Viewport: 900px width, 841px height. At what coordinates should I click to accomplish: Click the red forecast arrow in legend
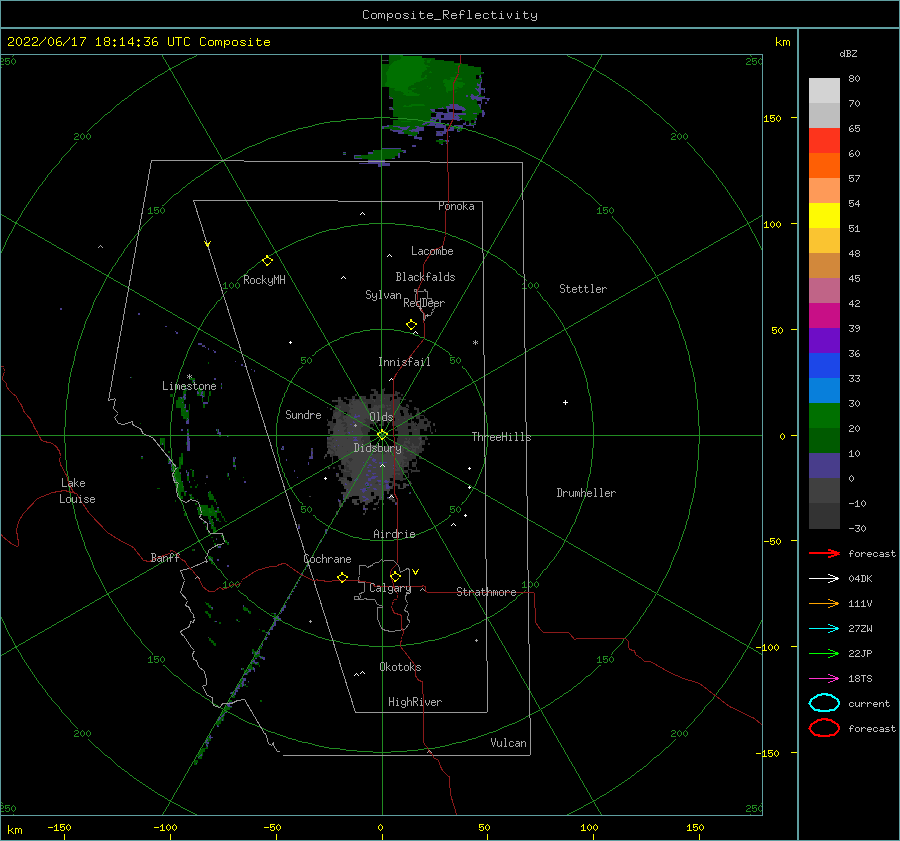click(824, 553)
